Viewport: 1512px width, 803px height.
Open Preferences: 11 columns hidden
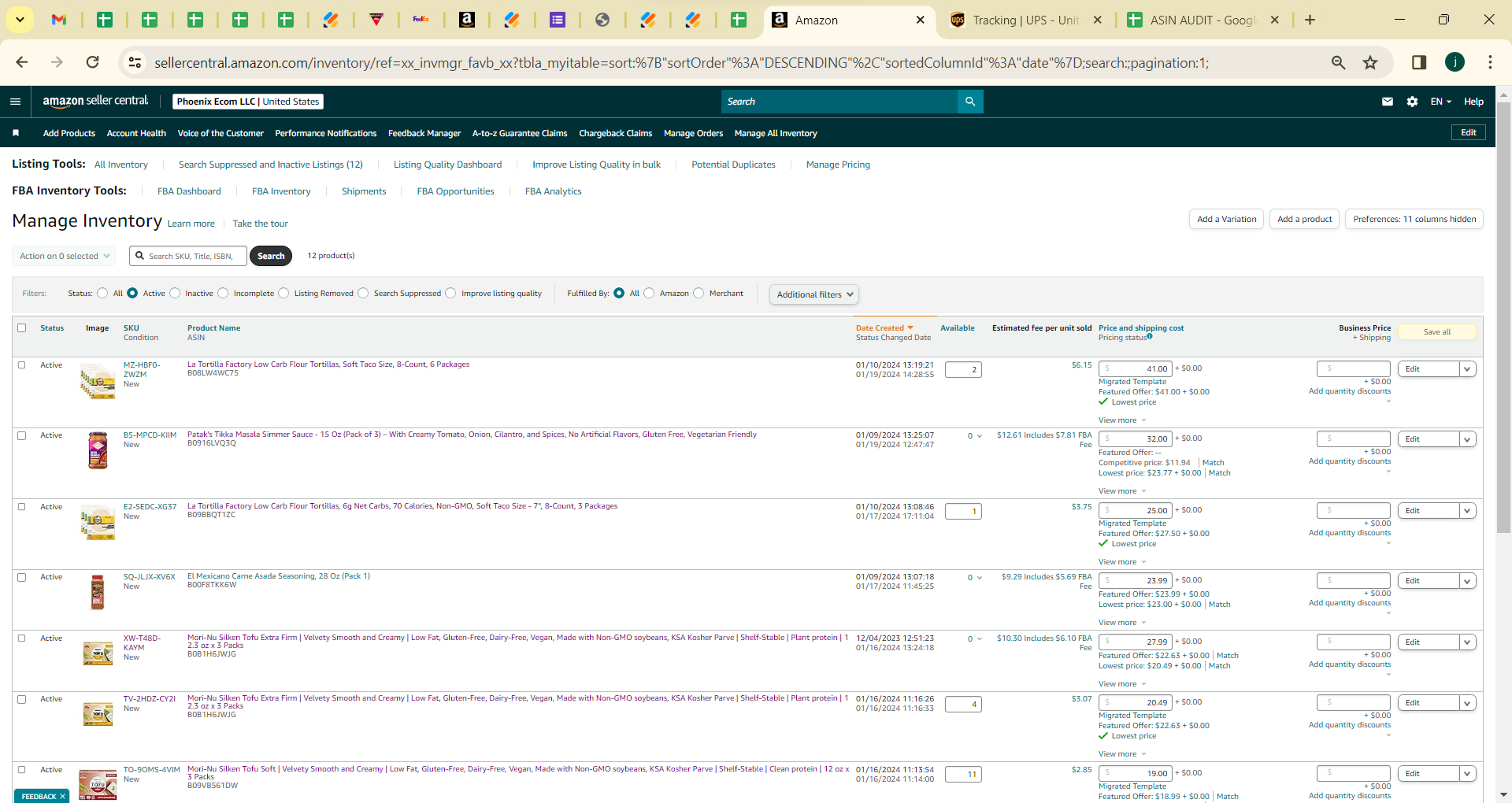1414,219
